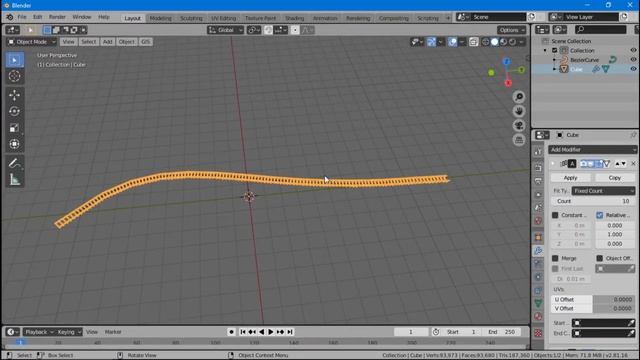Open the Texture properties checker tab
640x360 pixels.
tap(538, 333)
